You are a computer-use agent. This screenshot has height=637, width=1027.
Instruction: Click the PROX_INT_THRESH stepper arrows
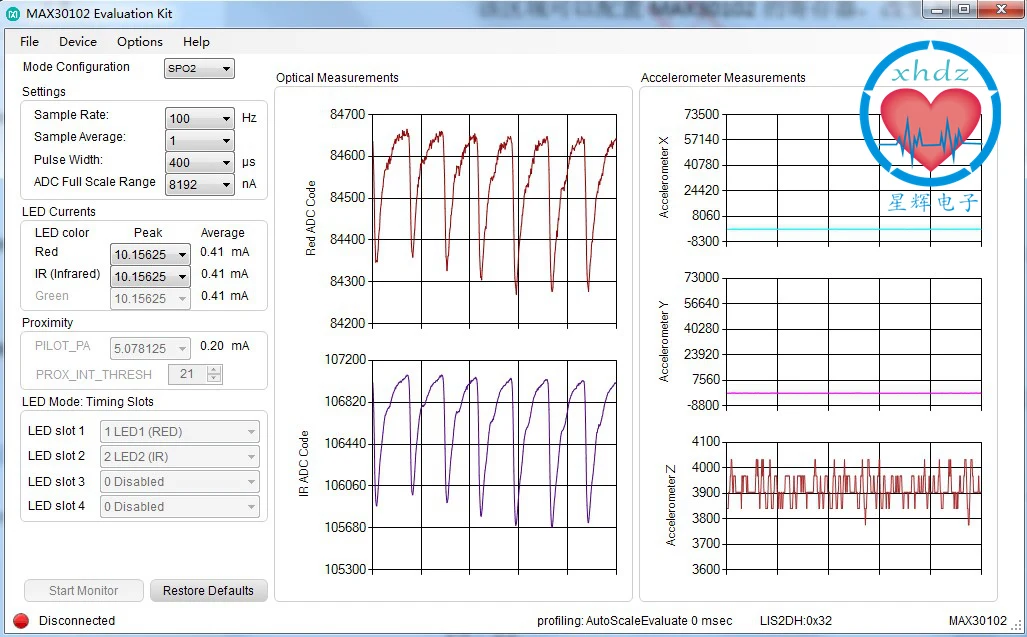[213, 374]
